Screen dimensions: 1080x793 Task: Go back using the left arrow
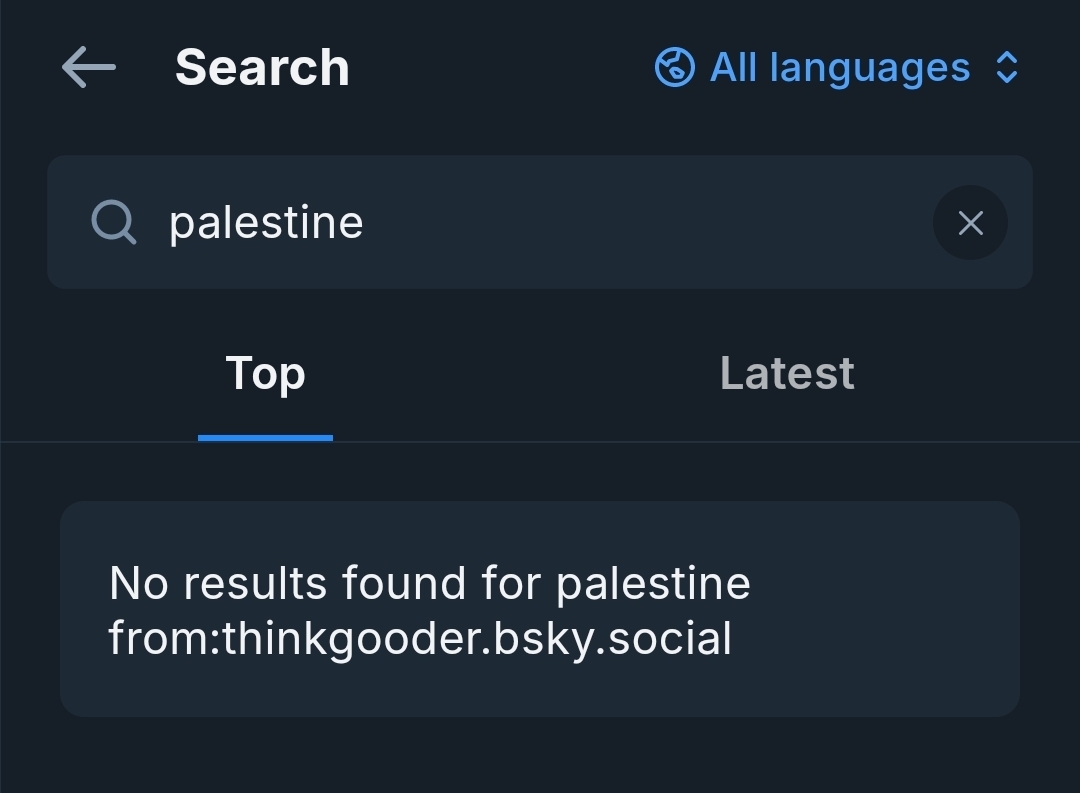coord(88,68)
